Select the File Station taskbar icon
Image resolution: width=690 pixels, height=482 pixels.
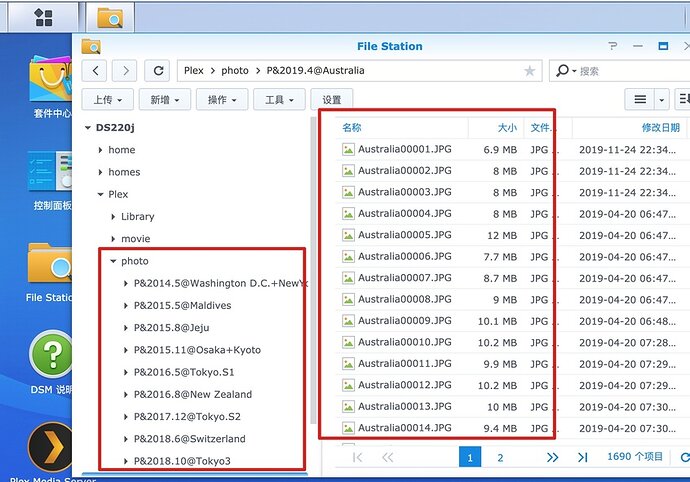coord(110,18)
